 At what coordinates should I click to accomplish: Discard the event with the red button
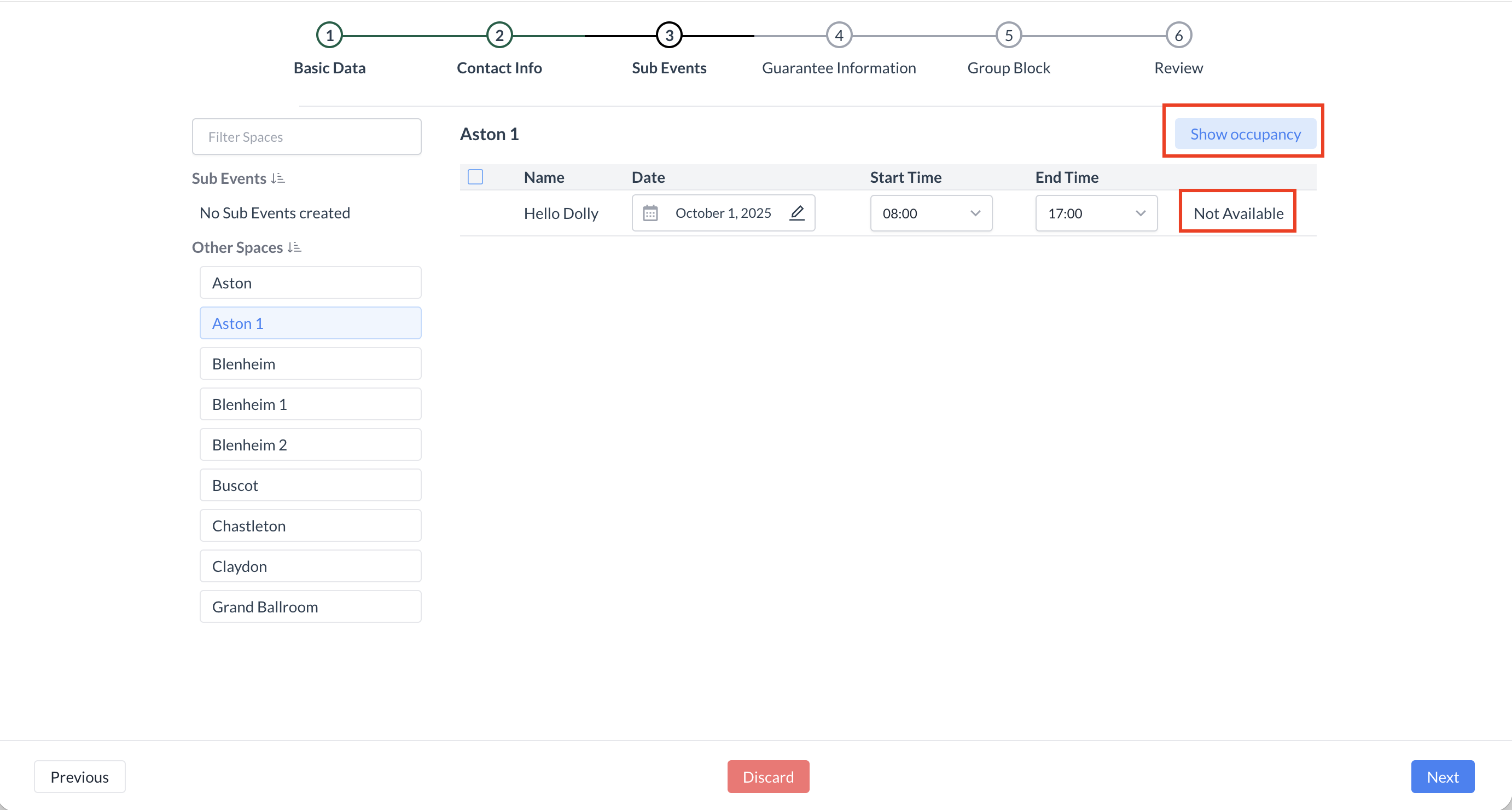tap(767, 777)
